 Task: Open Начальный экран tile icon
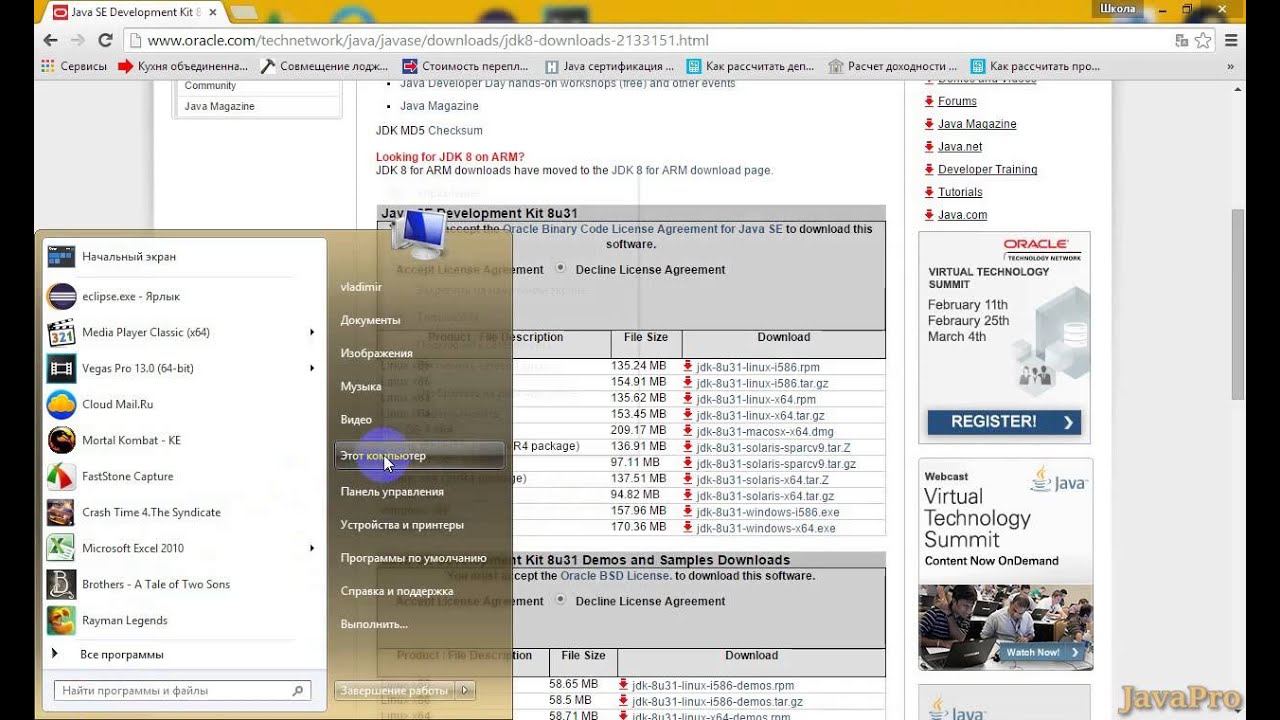(x=61, y=256)
